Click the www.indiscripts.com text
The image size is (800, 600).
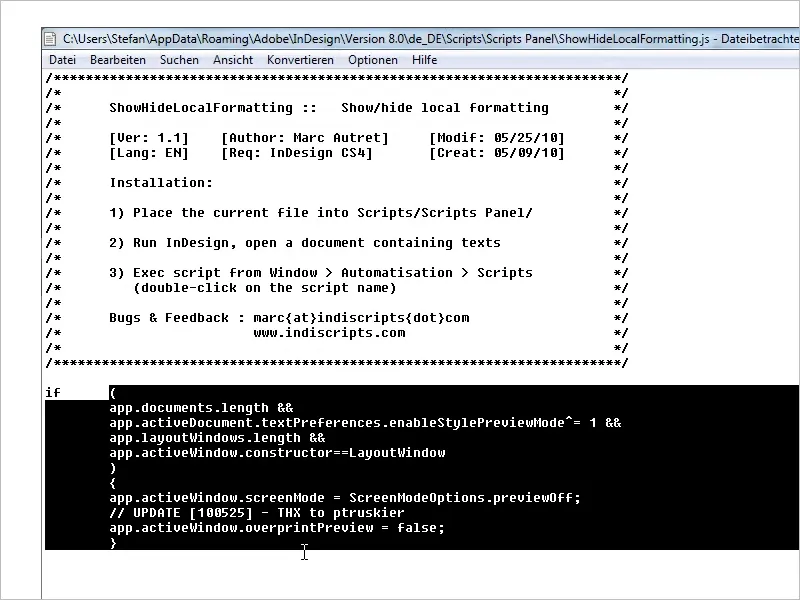point(329,333)
